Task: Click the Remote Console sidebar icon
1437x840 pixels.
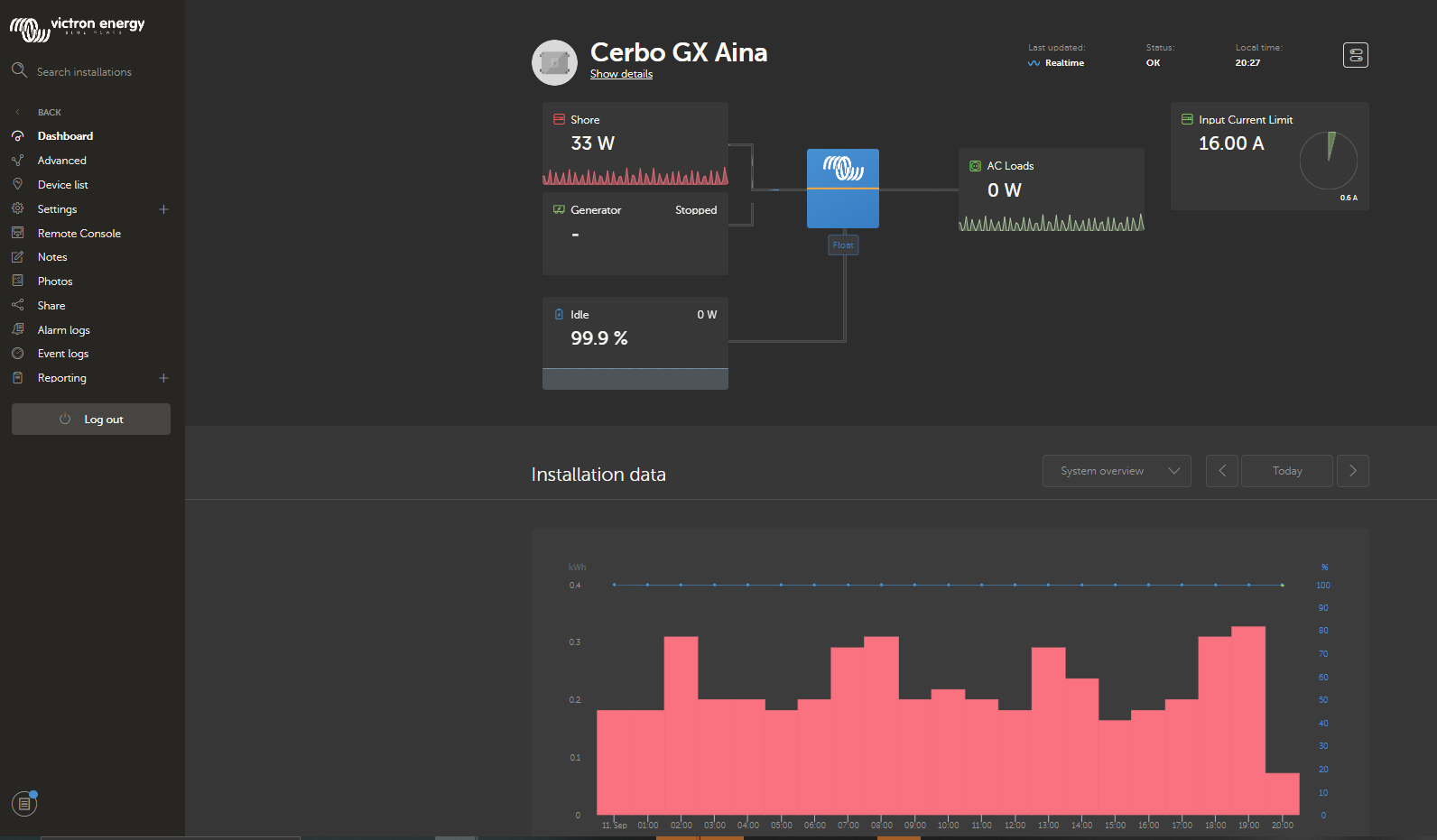Action: point(17,233)
